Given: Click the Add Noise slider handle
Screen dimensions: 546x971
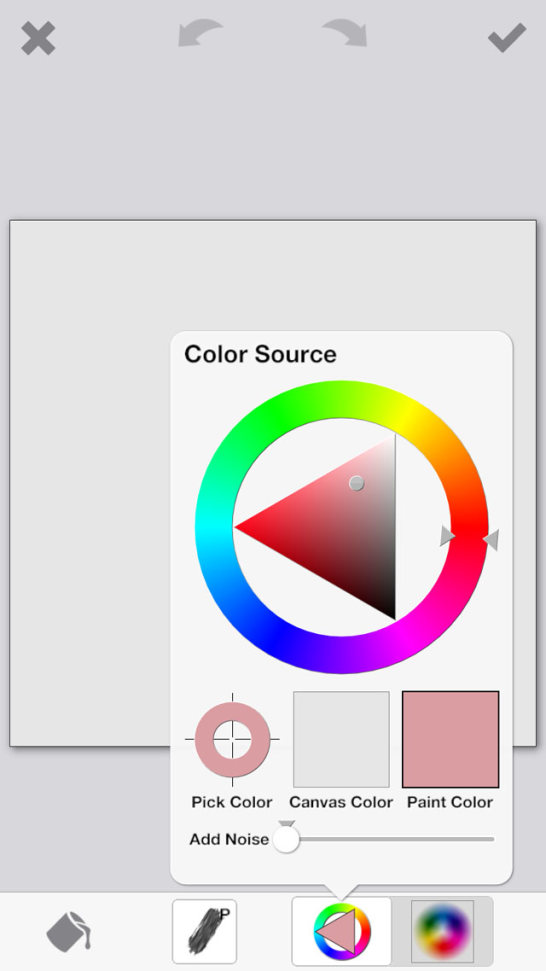Looking at the screenshot, I should (286, 839).
